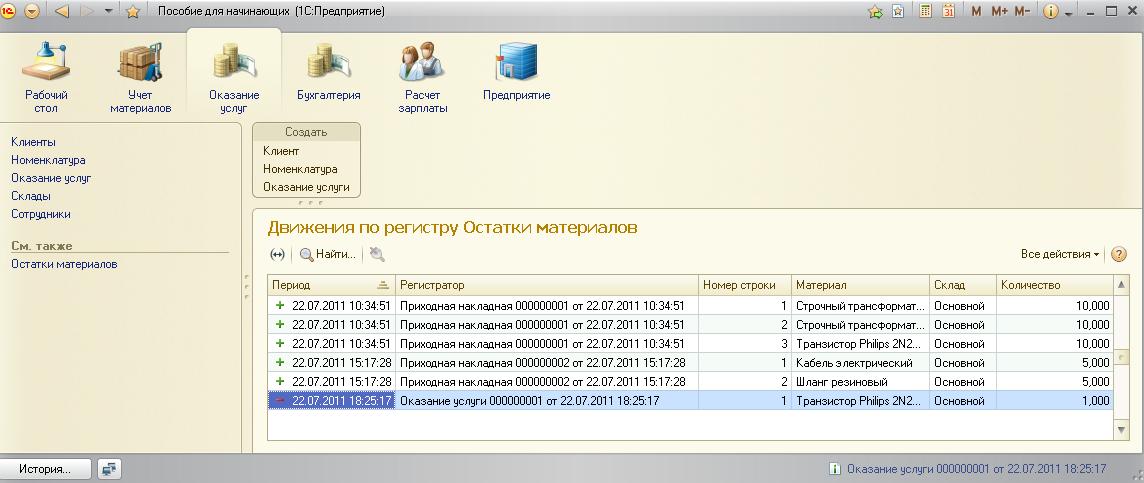Screen dimensions: 1144x483
Task: Open Оказание услуг navigation link
Action: pyautogui.click(x=51, y=178)
